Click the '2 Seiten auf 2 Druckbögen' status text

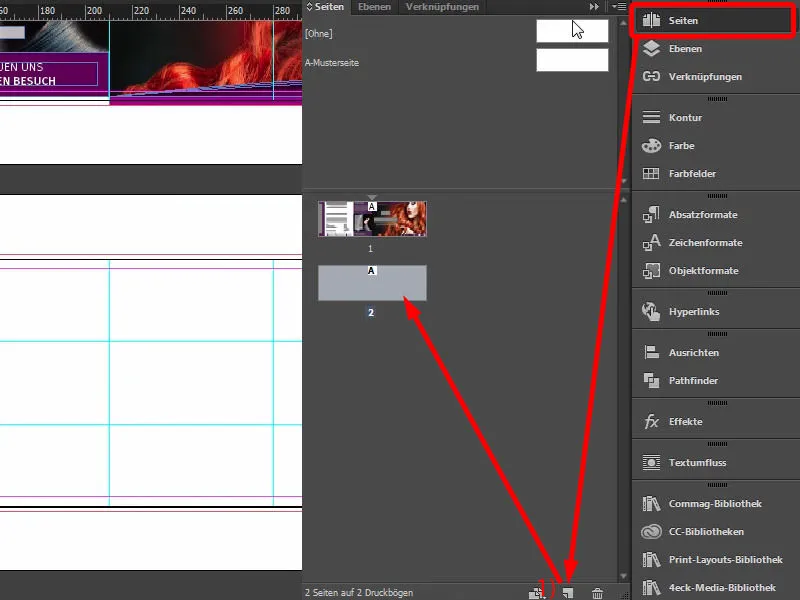coord(359,593)
